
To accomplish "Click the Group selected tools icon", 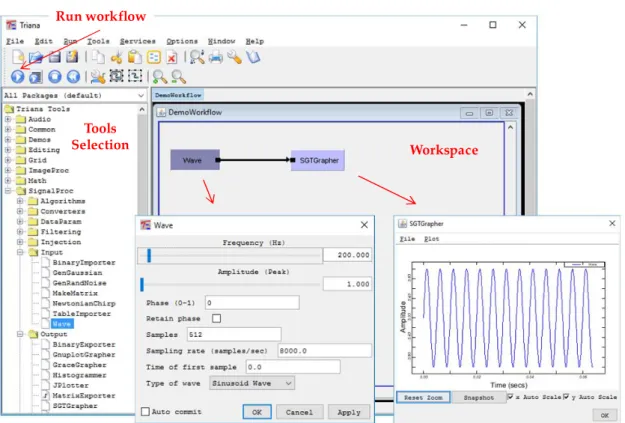I will [116, 76].
